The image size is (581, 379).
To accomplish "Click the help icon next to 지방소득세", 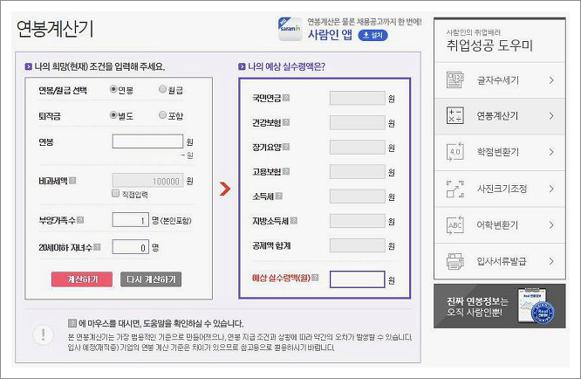I will tap(293, 221).
